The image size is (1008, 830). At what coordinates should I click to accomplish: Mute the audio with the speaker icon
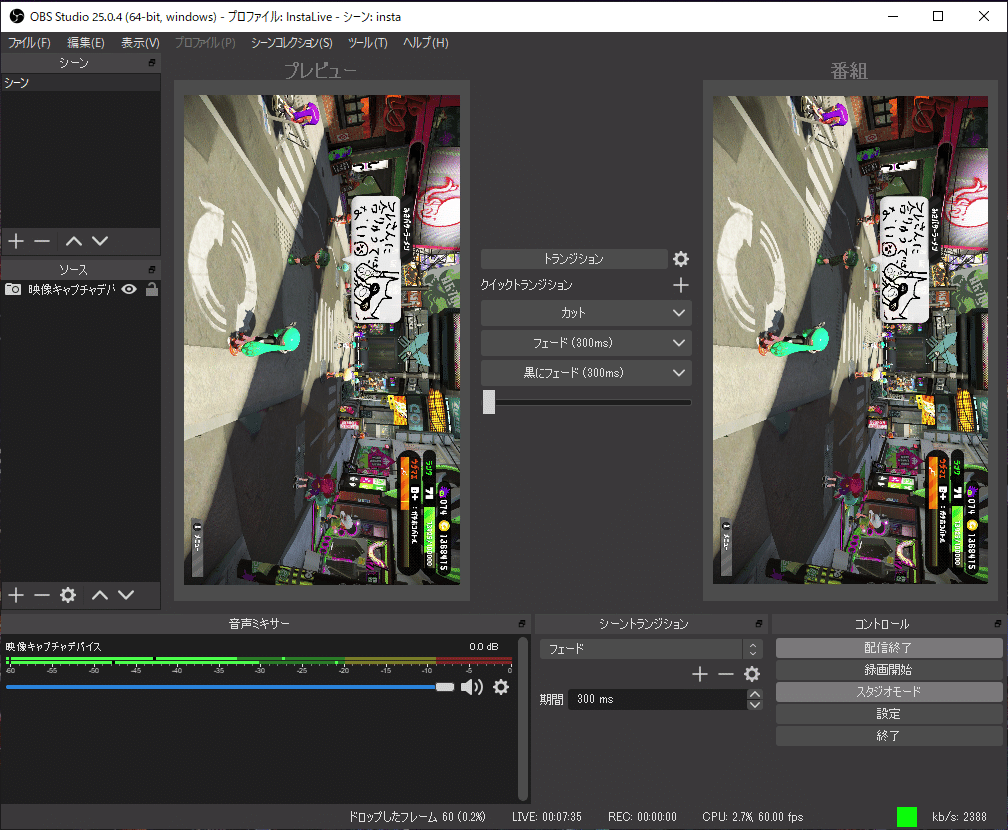tap(471, 687)
